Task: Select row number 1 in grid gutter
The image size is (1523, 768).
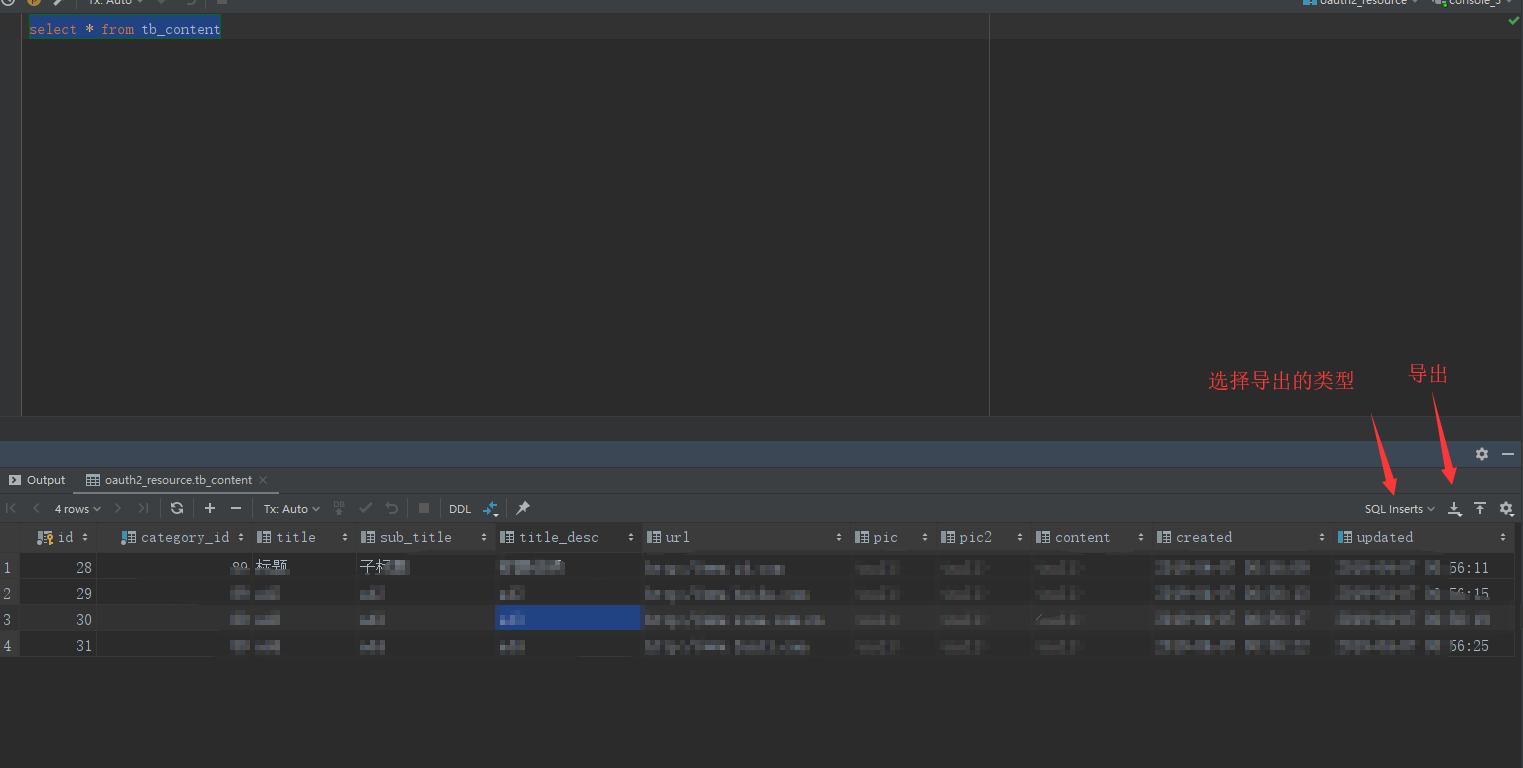Action: (x=8, y=567)
